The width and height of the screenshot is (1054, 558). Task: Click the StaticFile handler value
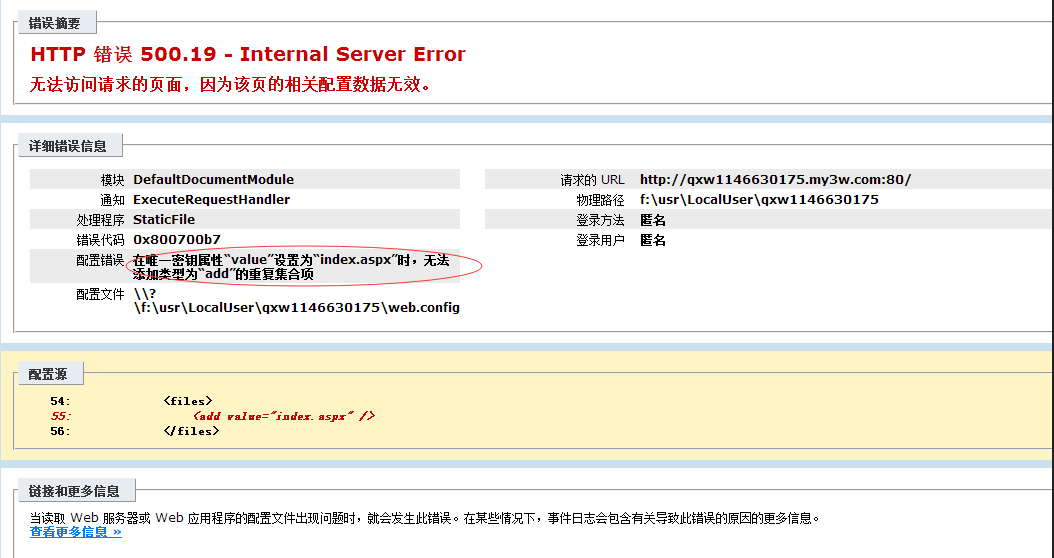coord(164,220)
